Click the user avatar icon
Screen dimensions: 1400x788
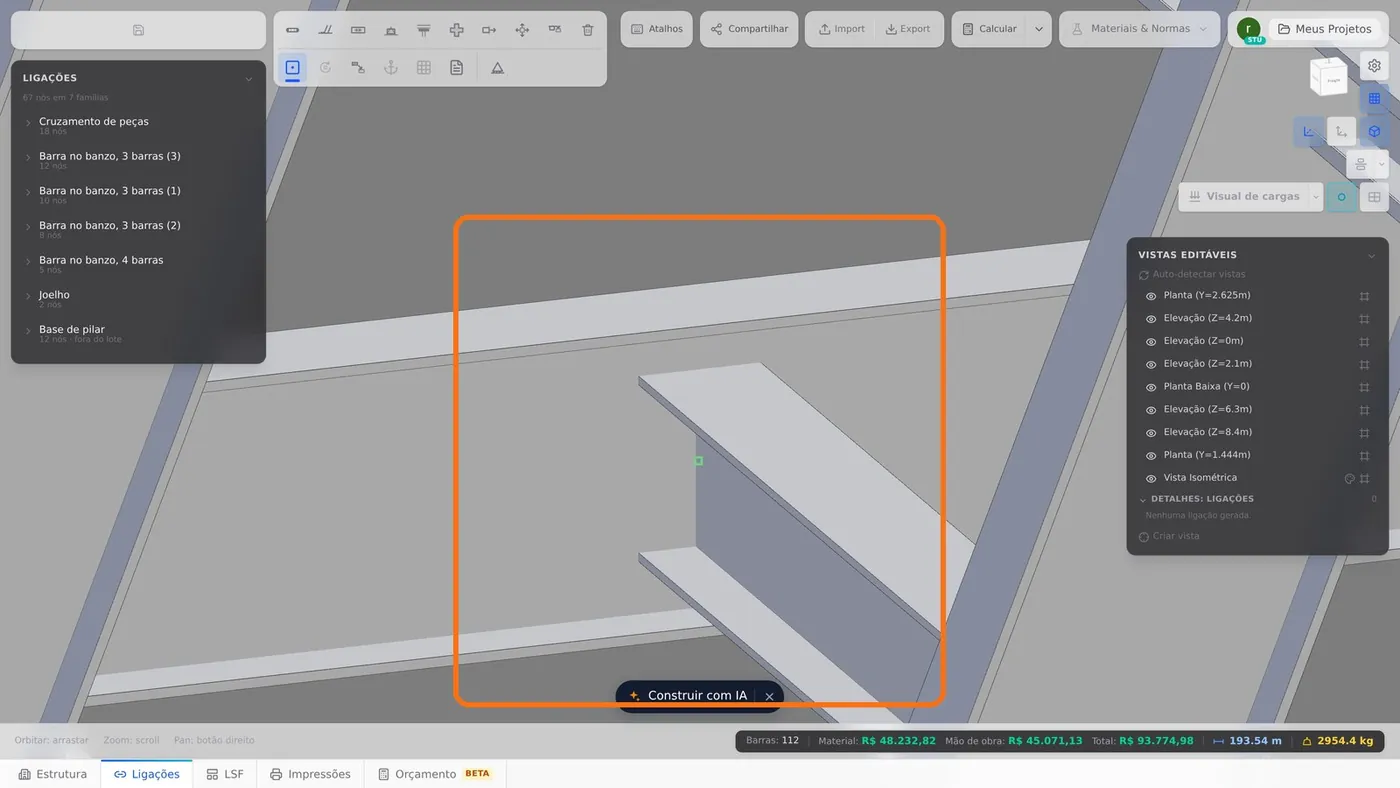coord(1248,29)
